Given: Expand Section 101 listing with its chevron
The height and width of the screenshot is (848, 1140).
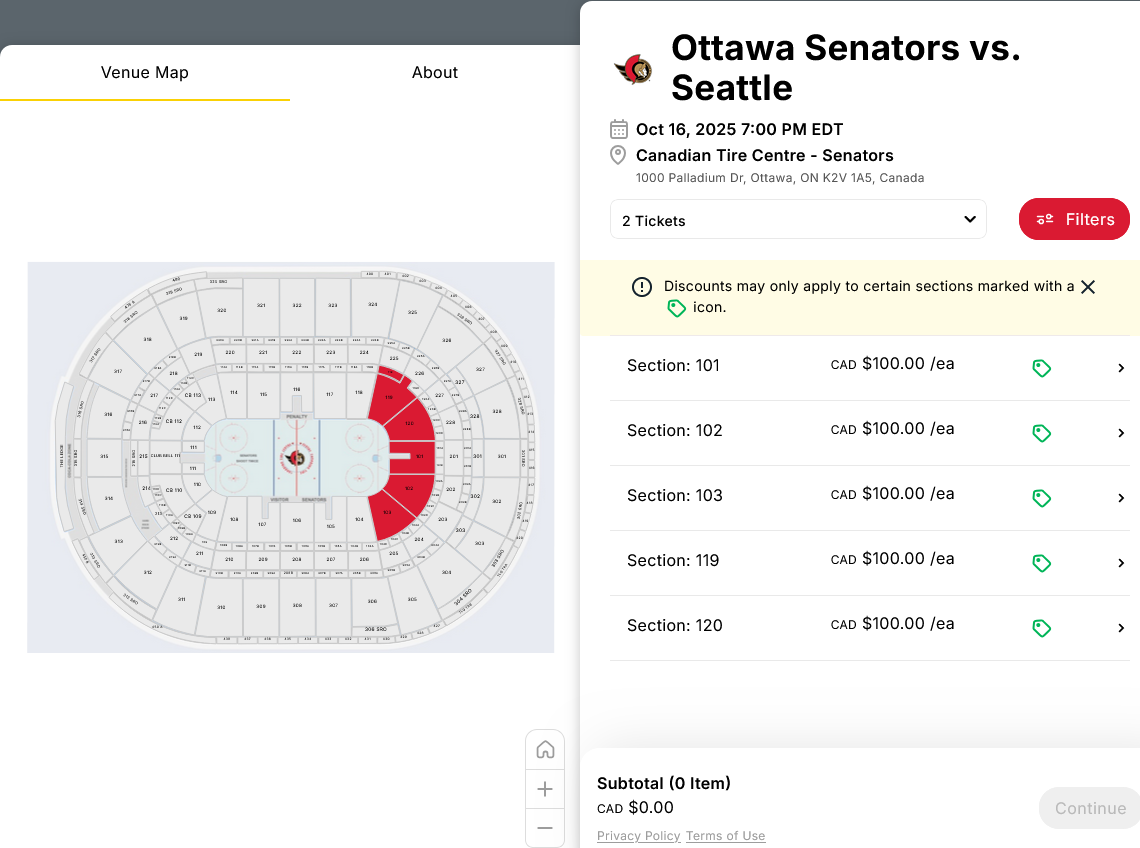Looking at the screenshot, I should point(1121,368).
